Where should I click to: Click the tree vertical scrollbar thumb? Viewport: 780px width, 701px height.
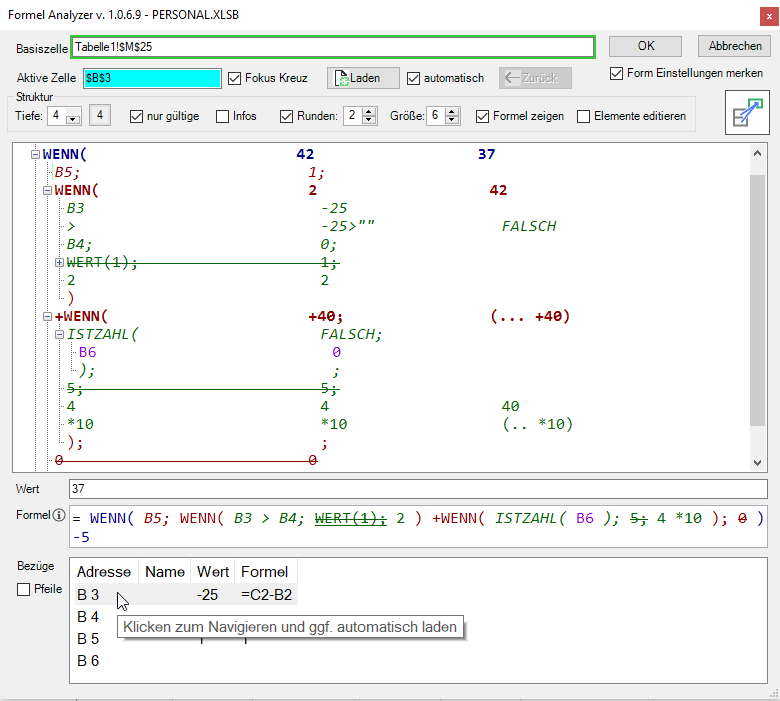[x=757, y=300]
